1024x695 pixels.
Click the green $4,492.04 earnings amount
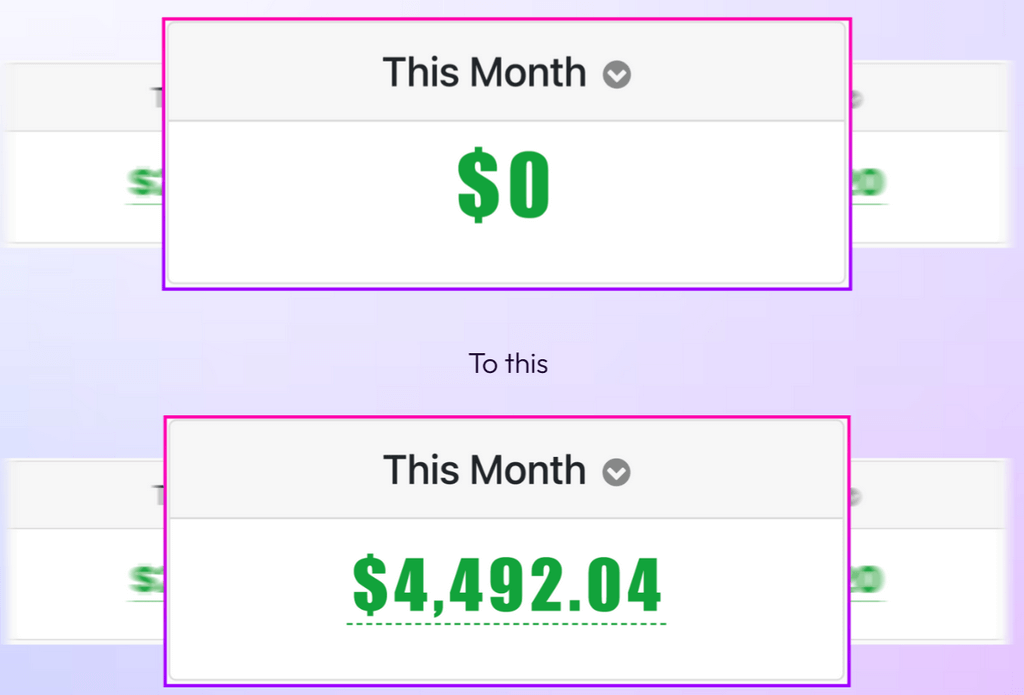507,585
